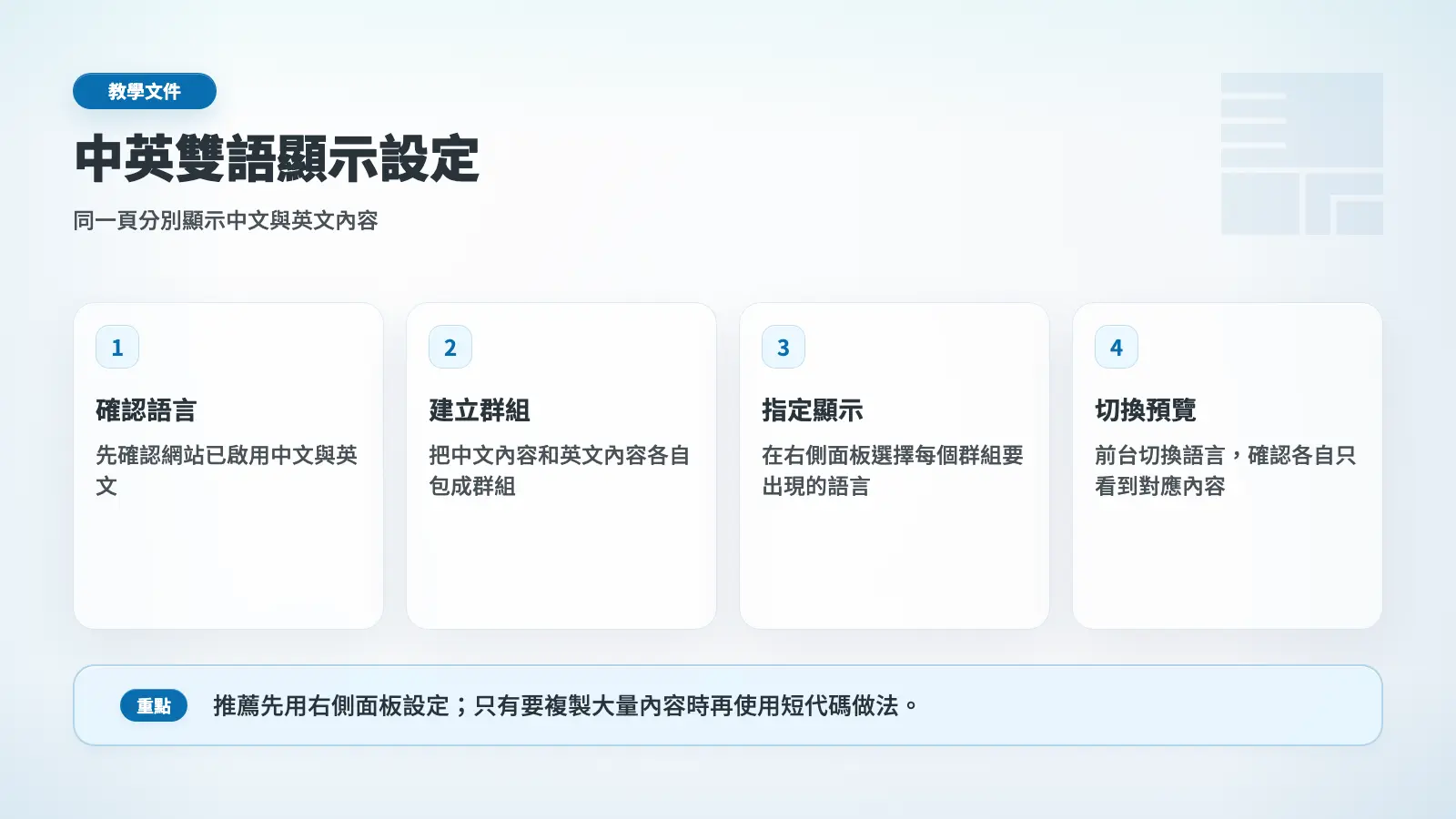Select the heading 切換預覽
The height and width of the screenshot is (819, 1456).
coord(1146,410)
